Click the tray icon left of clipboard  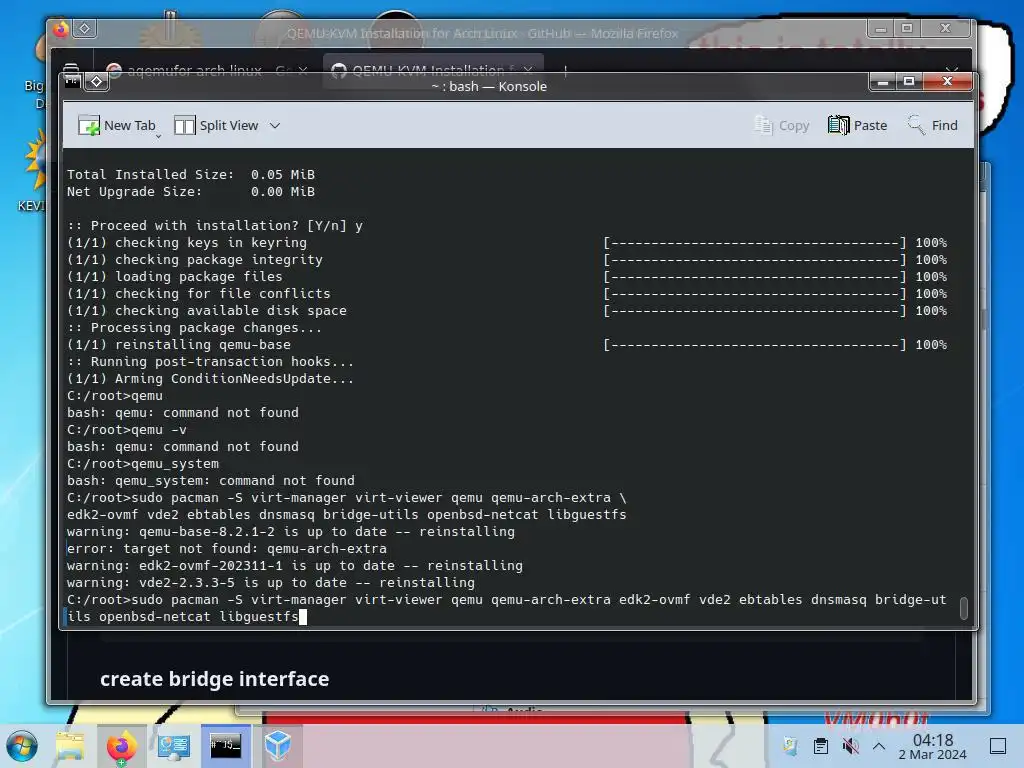tap(790, 746)
